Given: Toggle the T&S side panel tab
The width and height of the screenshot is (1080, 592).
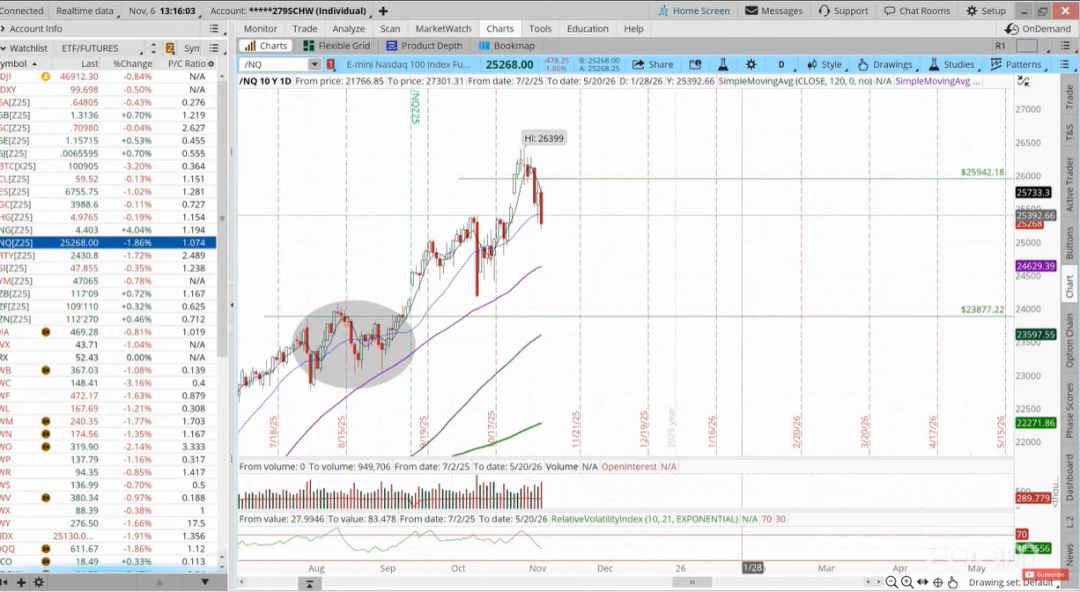Looking at the screenshot, I should click(x=1070, y=132).
